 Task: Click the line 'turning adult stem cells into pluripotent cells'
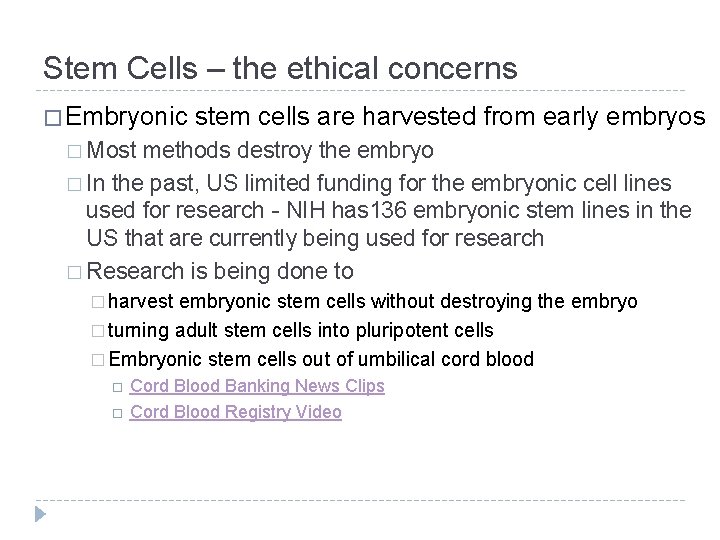(300, 330)
